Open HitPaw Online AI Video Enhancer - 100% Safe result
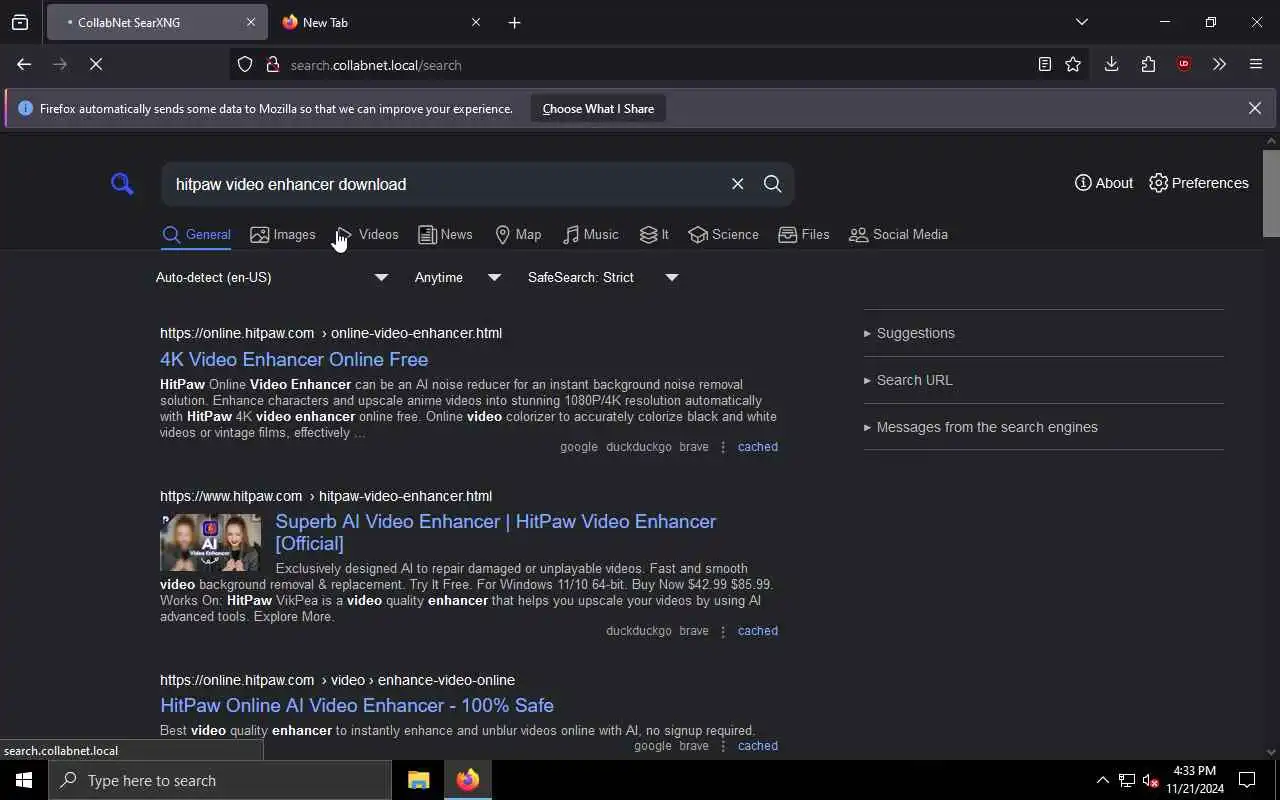Image resolution: width=1280 pixels, height=800 pixels. coord(357,705)
